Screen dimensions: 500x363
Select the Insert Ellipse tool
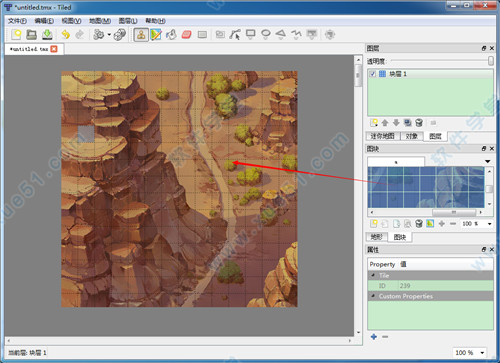click(x=266, y=34)
